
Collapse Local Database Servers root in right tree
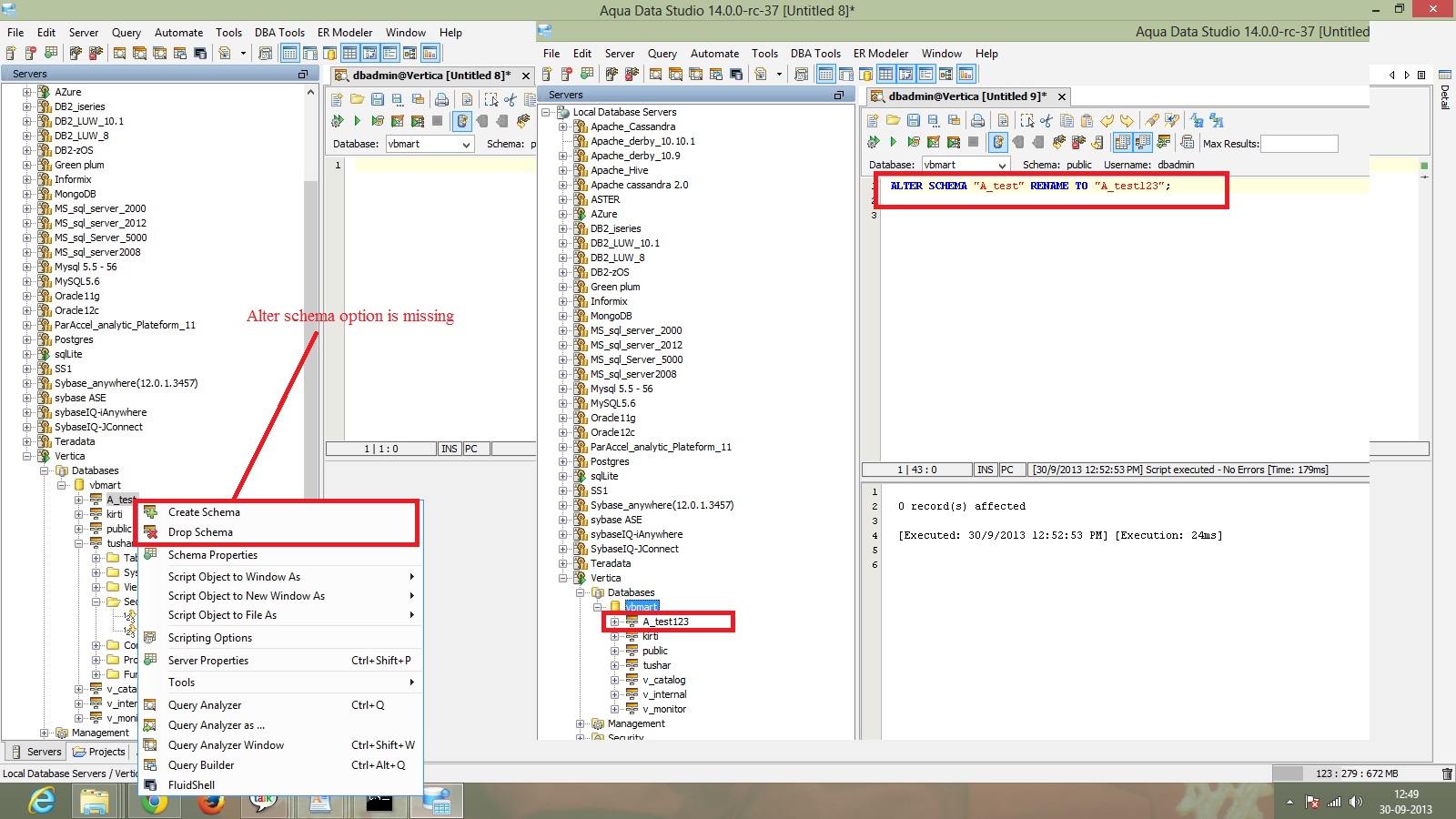(546, 112)
